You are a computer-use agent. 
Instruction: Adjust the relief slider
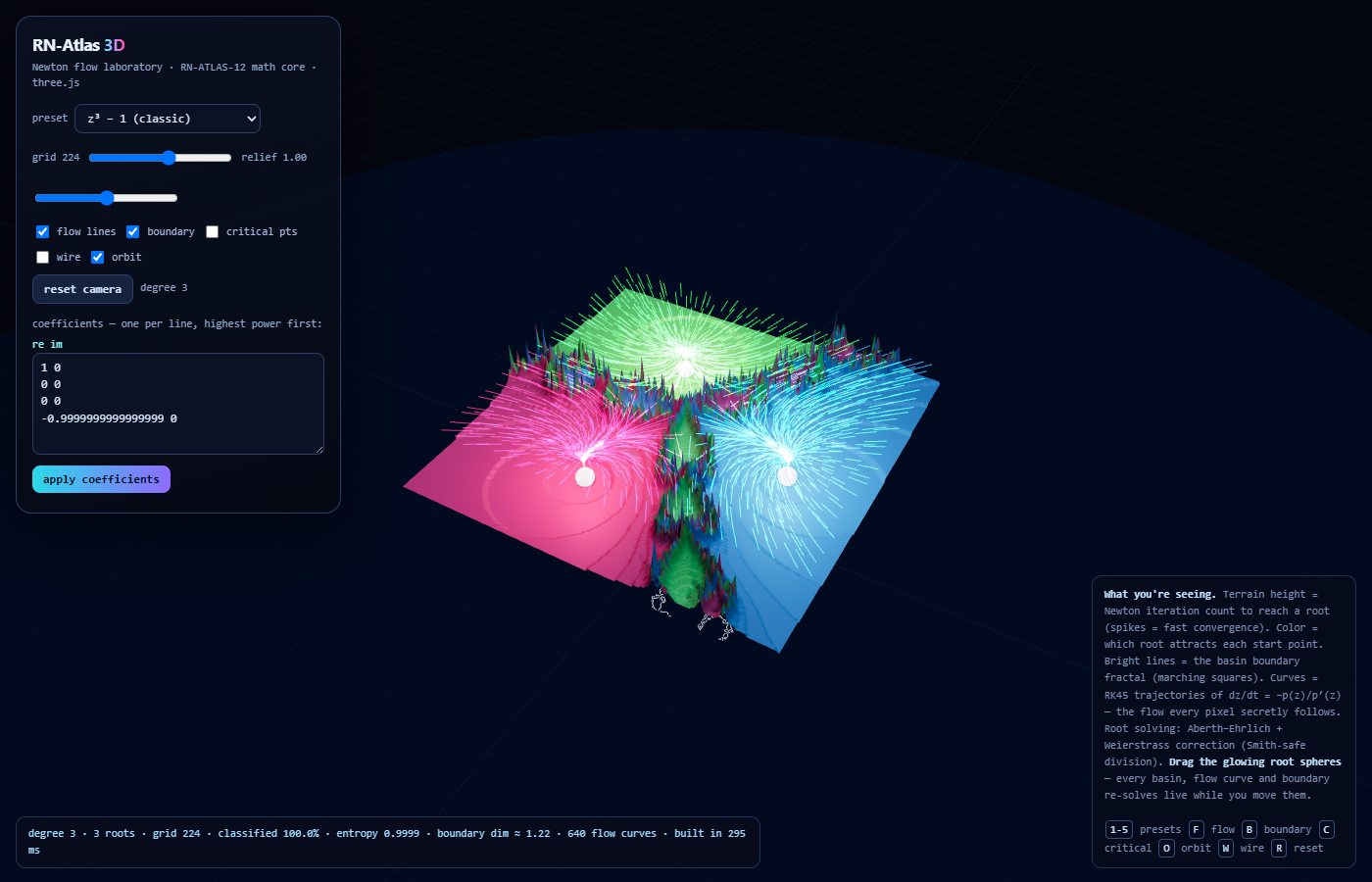106,198
